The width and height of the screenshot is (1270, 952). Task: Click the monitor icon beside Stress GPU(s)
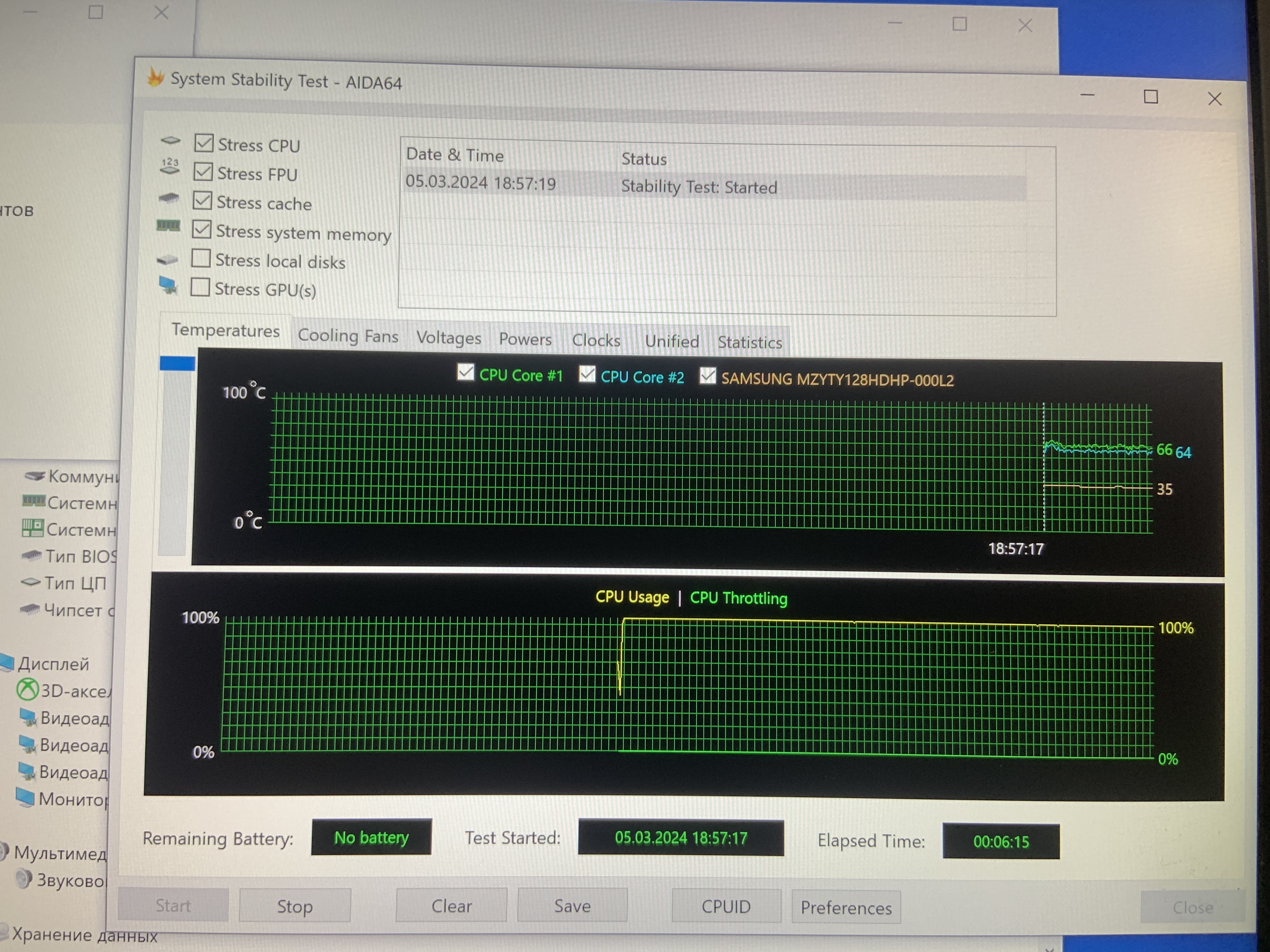pyautogui.click(x=168, y=285)
